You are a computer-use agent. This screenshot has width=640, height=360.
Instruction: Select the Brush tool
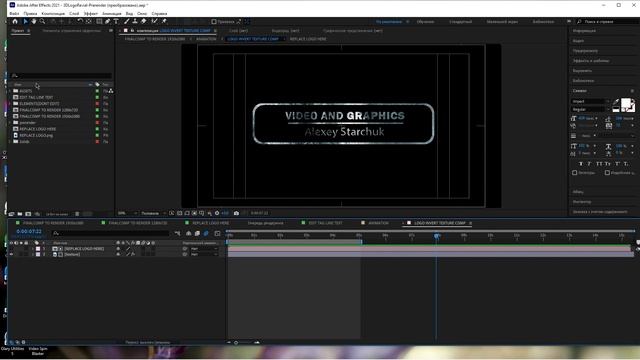[x=127, y=21]
